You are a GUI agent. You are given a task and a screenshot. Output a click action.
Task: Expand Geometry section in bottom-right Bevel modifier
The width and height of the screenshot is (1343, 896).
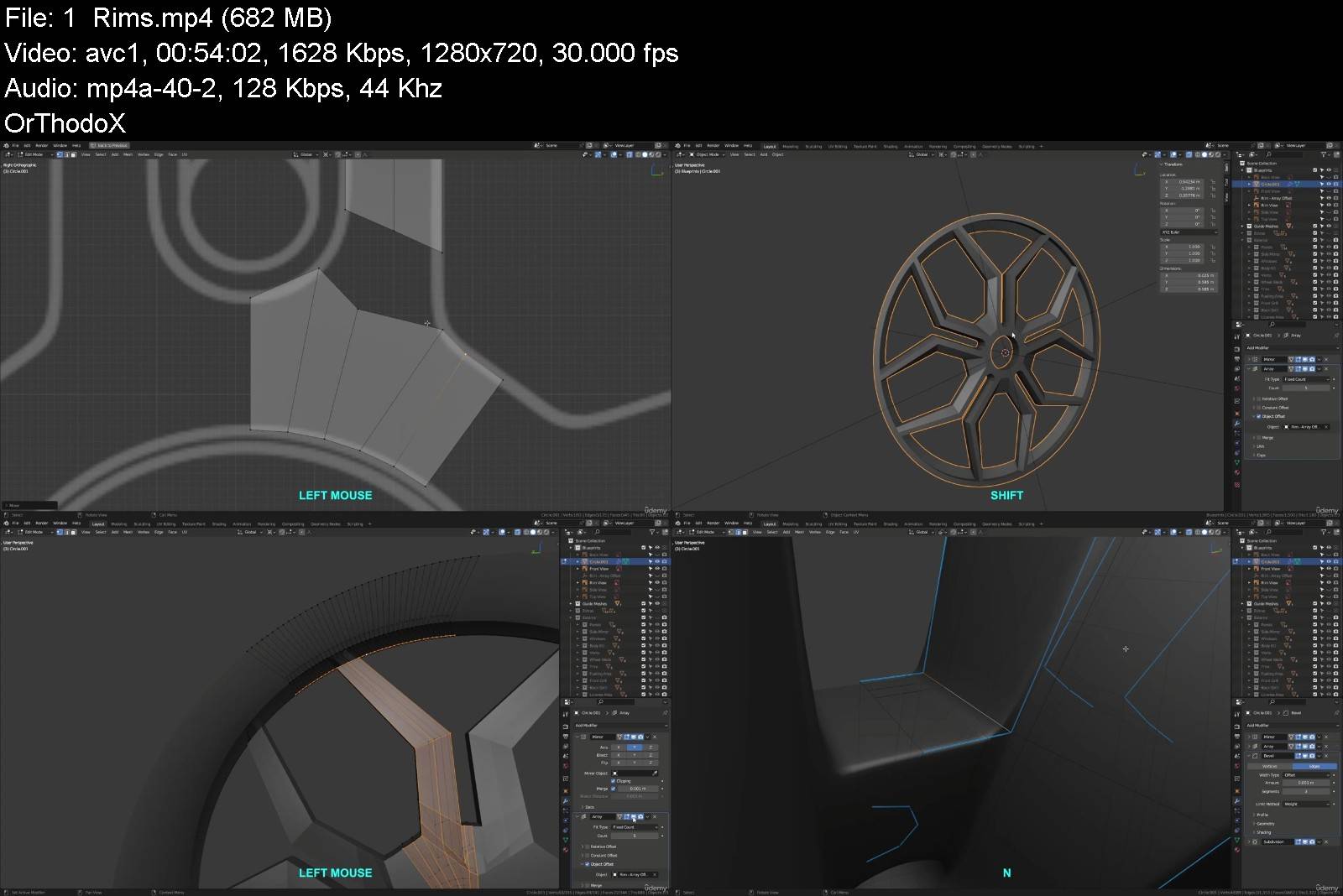coord(1254,824)
